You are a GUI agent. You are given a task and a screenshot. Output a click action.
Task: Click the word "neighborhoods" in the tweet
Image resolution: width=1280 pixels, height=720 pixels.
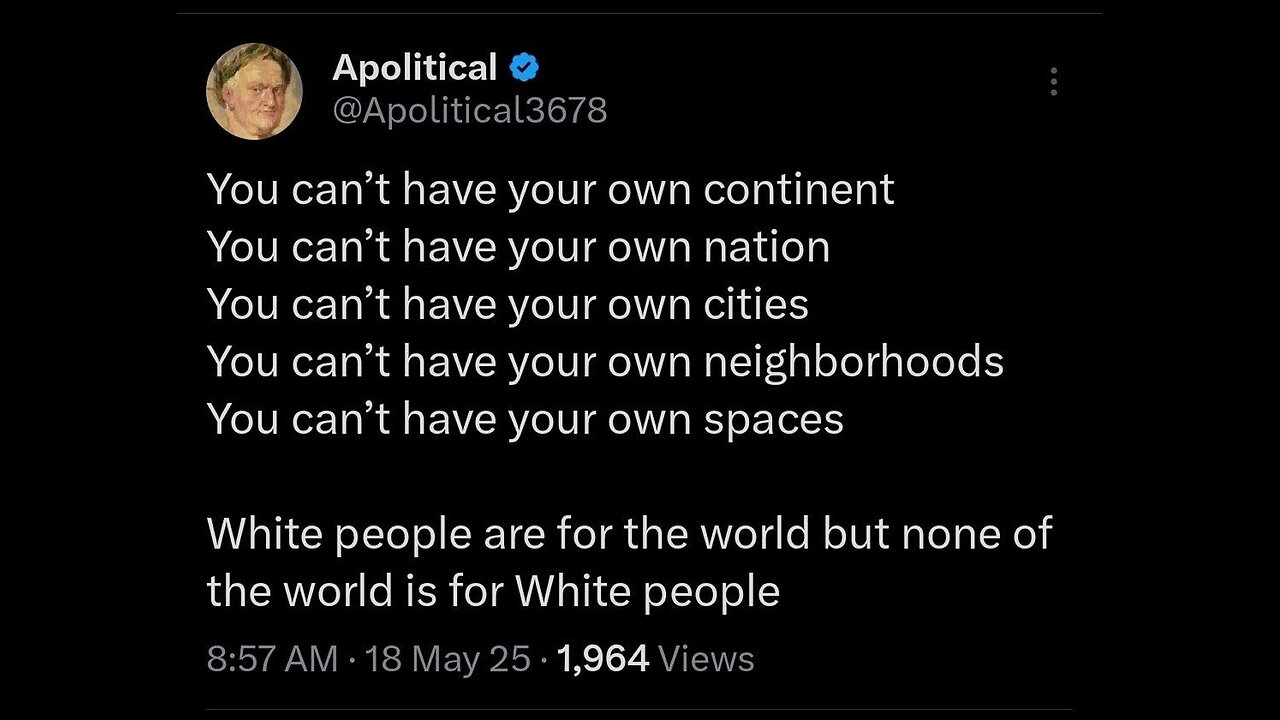tap(853, 361)
